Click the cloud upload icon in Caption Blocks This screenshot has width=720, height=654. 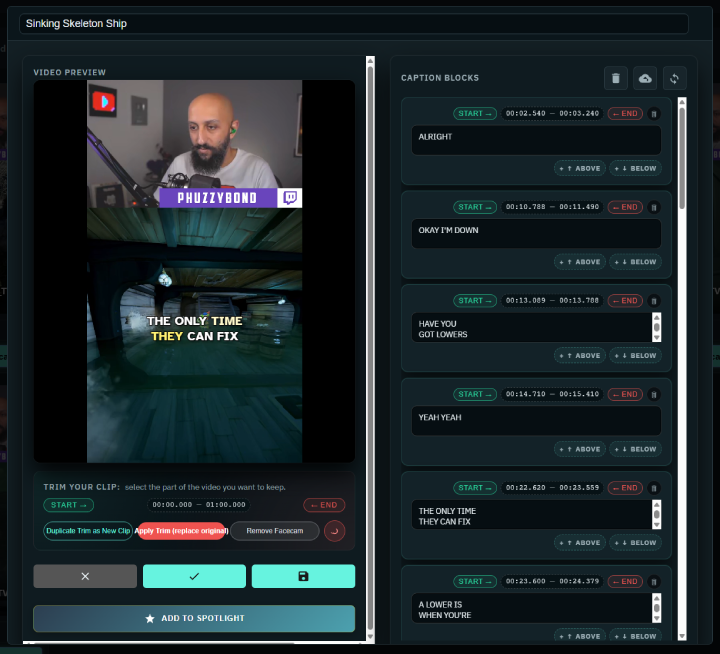[645, 79]
